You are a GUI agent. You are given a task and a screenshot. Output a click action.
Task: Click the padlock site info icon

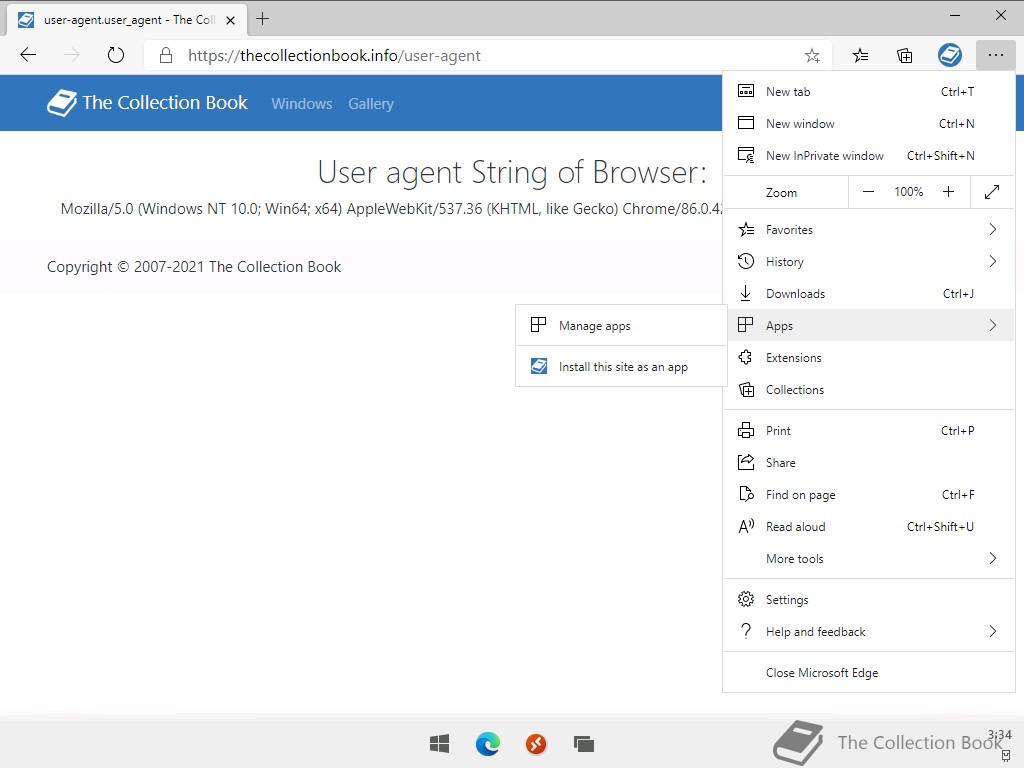(x=166, y=56)
